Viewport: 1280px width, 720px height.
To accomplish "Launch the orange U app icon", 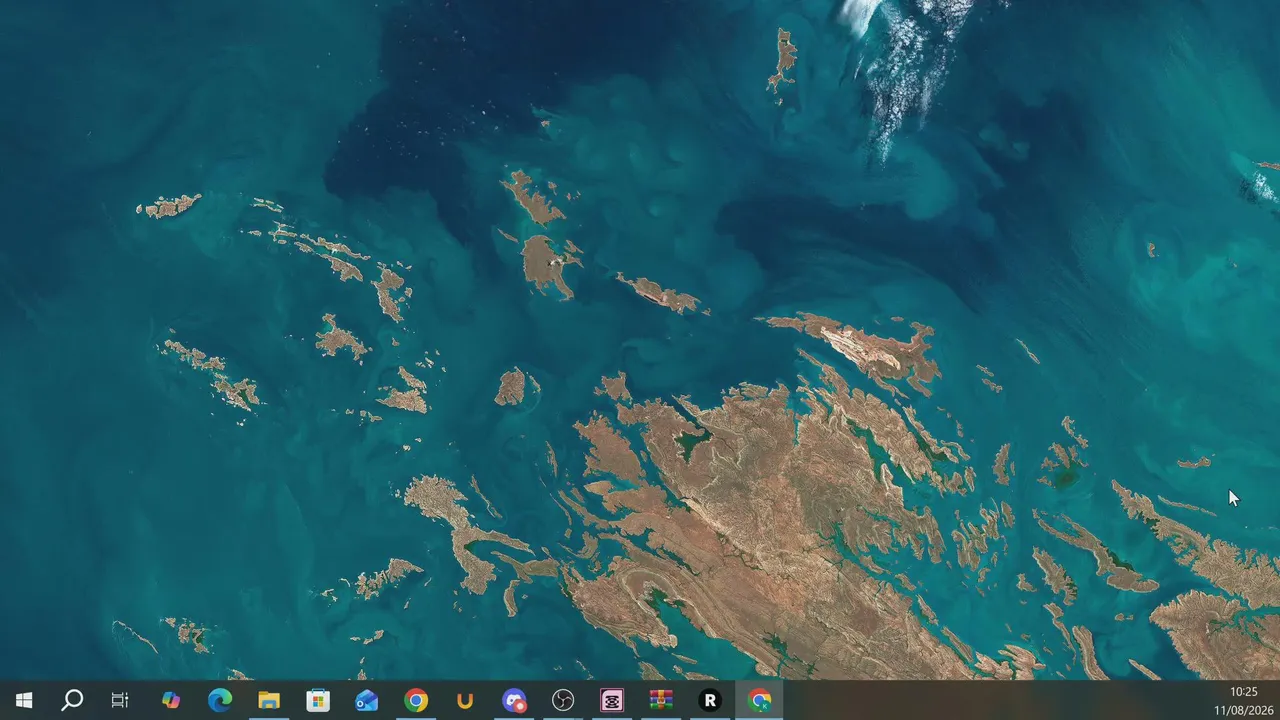I will coord(465,701).
